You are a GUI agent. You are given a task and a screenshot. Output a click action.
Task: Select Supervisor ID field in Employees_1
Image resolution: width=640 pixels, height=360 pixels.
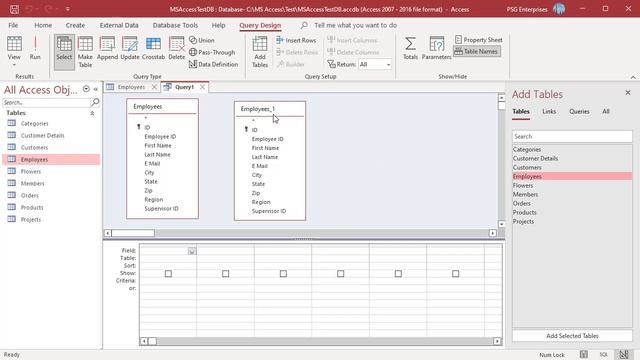(x=269, y=211)
